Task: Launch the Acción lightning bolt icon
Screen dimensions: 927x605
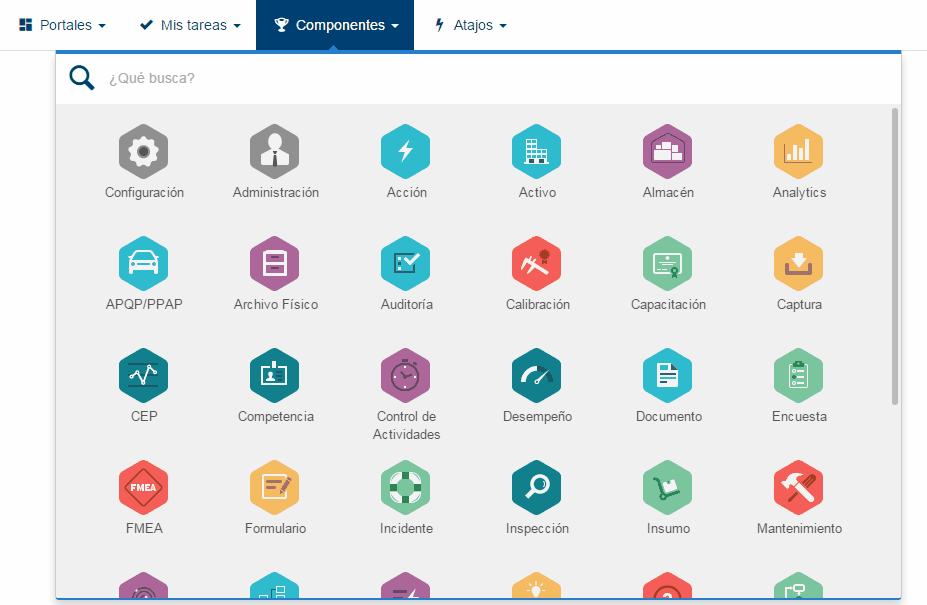Action: 406,151
